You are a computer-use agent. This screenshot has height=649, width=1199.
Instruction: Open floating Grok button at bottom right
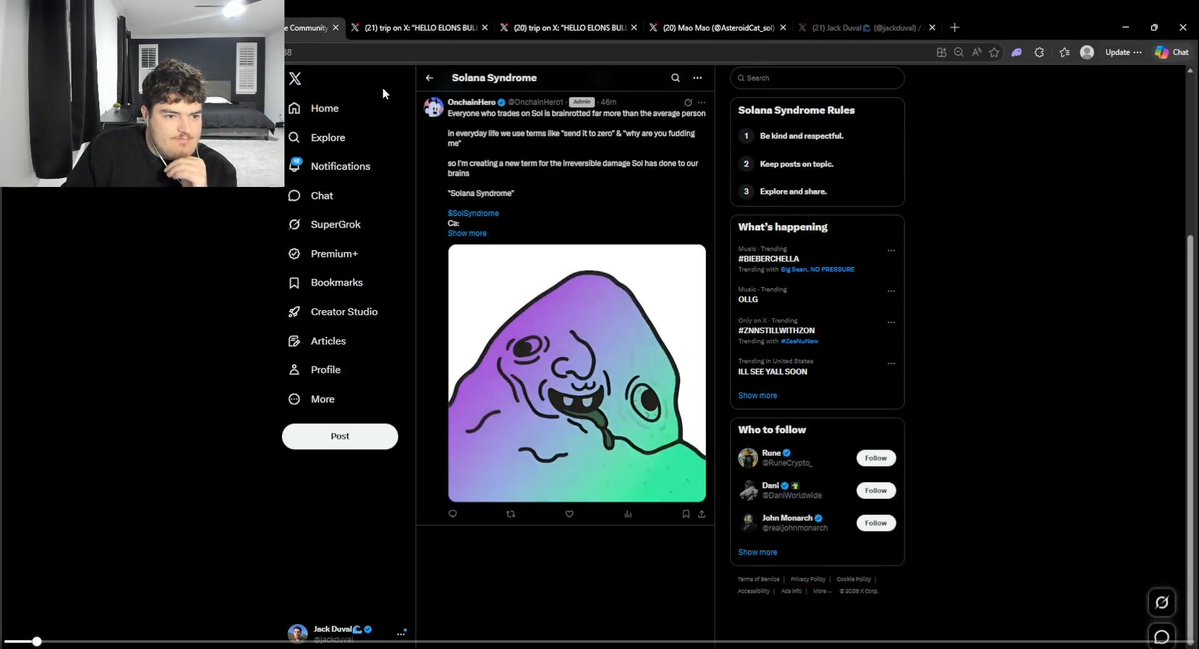pyautogui.click(x=1162, y=602)
